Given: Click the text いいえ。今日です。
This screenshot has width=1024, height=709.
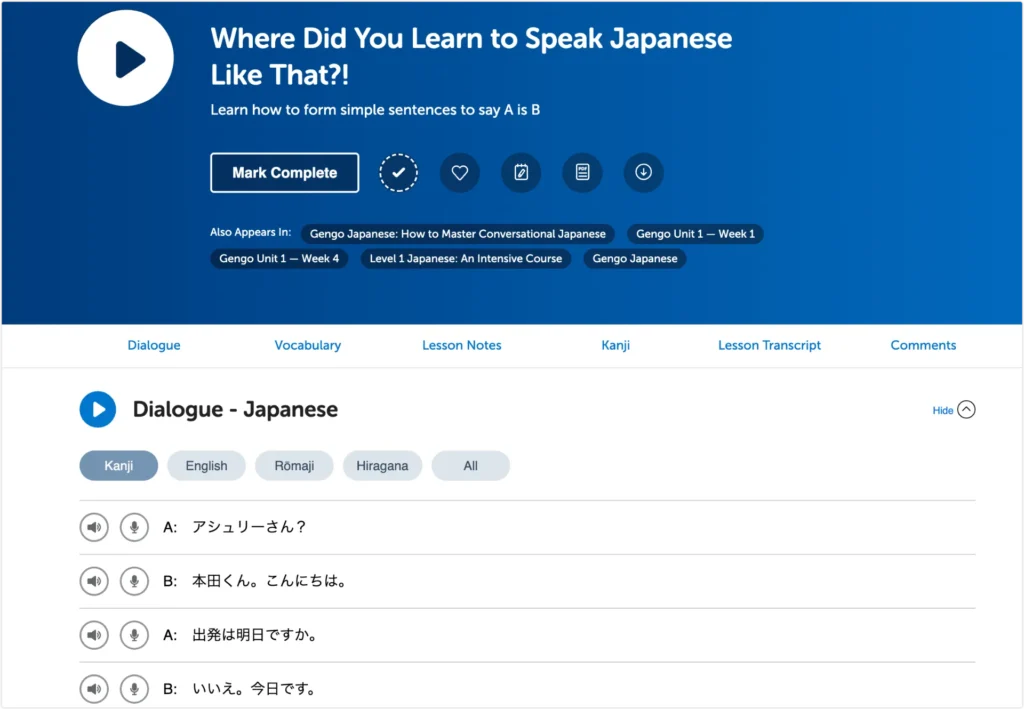Looking at the screenshot, I should coord(255,689).
